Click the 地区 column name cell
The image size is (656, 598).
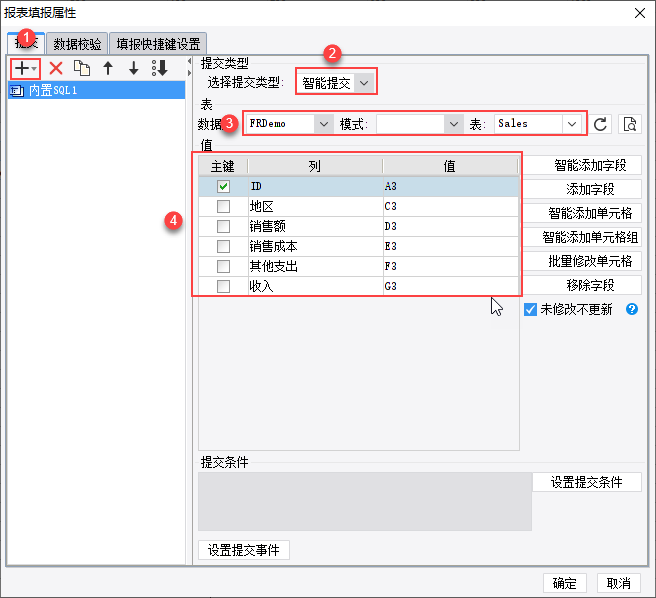coord(315,206)
